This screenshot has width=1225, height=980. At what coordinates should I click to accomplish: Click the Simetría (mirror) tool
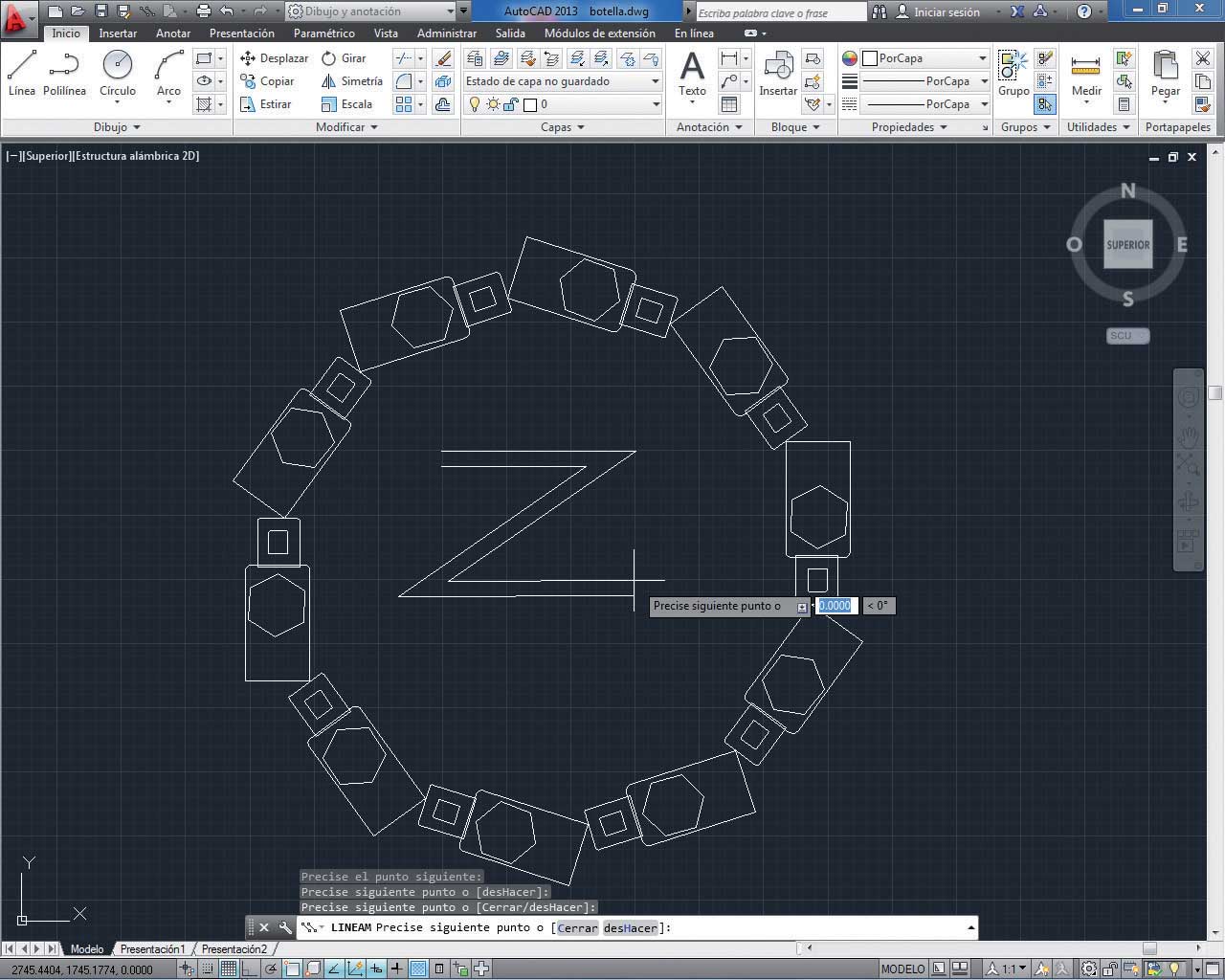coord(351,81)
